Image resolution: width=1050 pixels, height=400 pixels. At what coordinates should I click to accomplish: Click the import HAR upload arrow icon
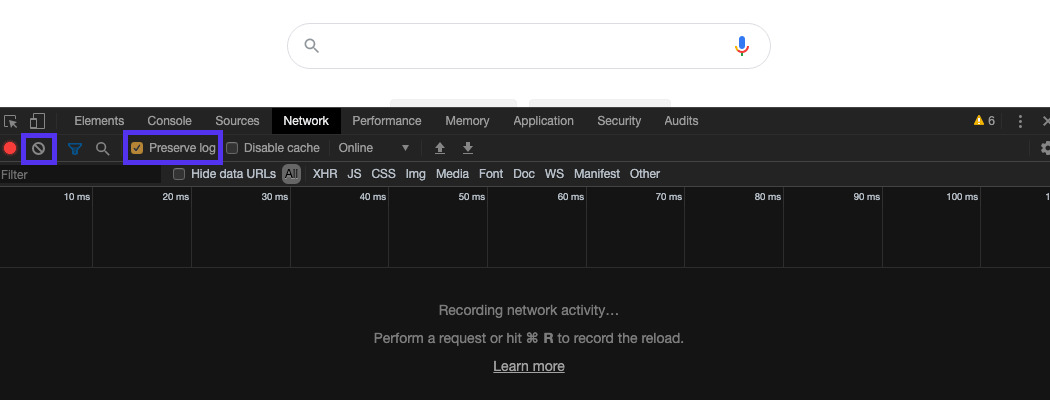coord(439,148)
